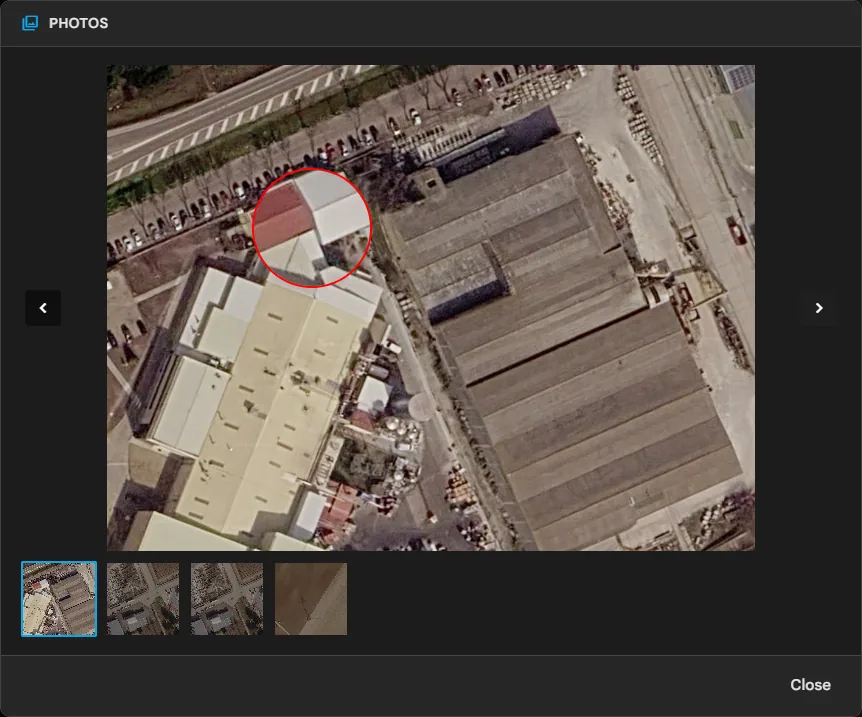
Task: Go to the previous photo with left arrow
Action: [43, 308]
